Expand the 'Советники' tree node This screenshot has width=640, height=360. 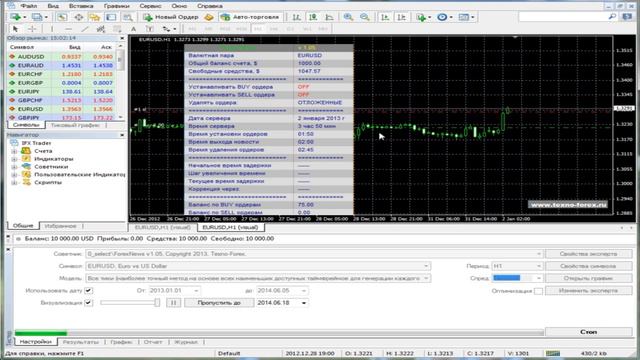tap(14, 167)
